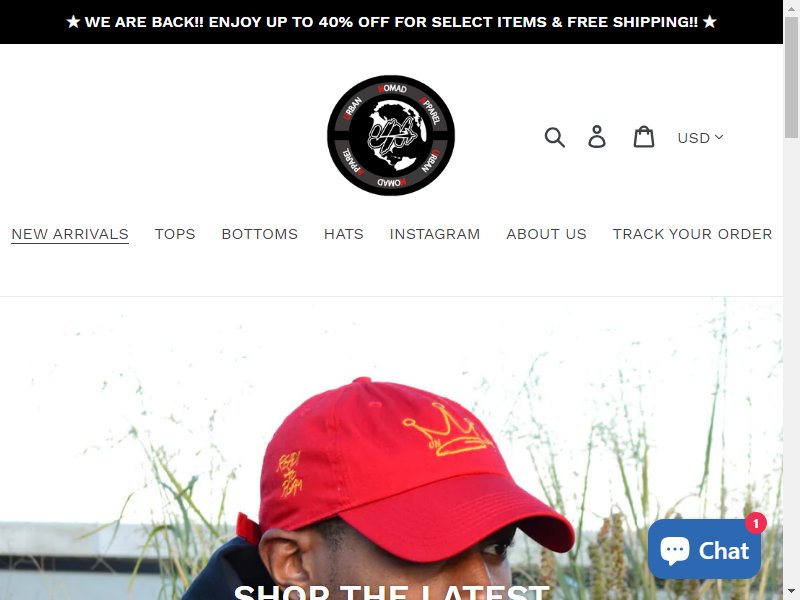Screen dimensions: 800x600
Task: Select HATS from the navigation
Action: pyautogui.click(x=344, y=234)
